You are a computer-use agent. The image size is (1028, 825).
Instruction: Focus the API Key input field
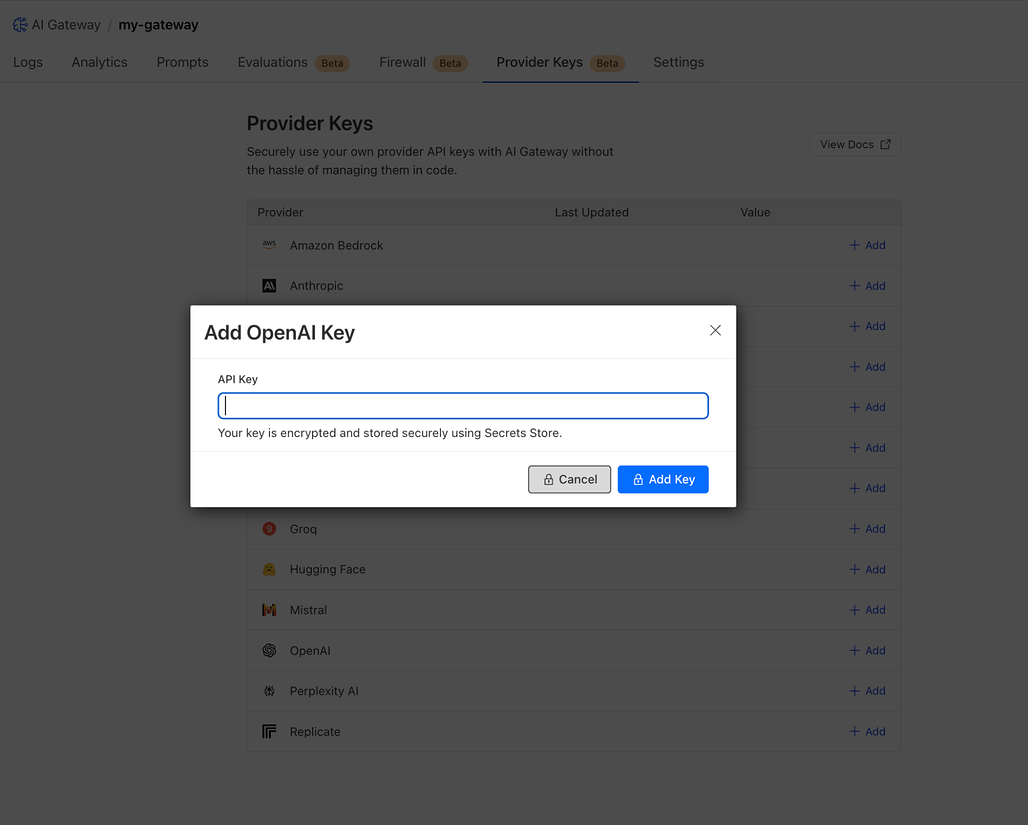click(x=463, y=406)
